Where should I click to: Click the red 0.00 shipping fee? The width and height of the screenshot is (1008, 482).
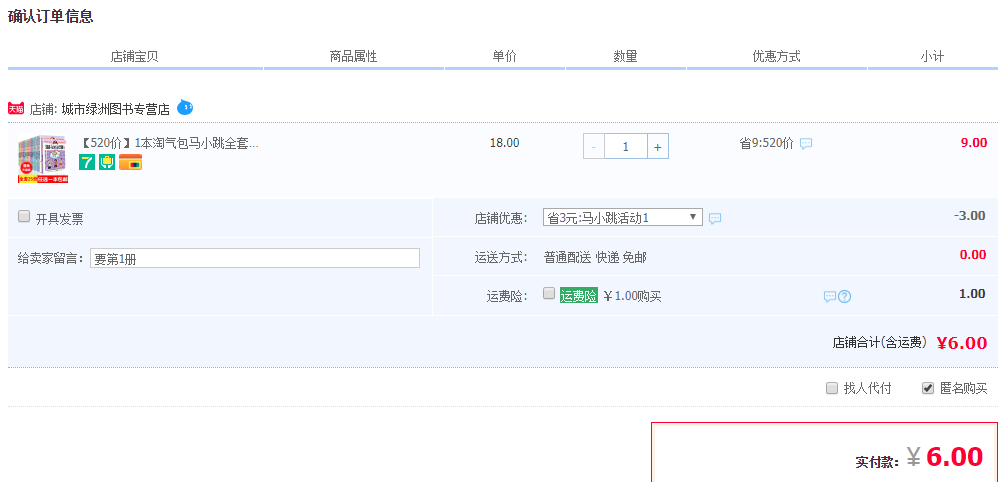click(x=973, y=254)
